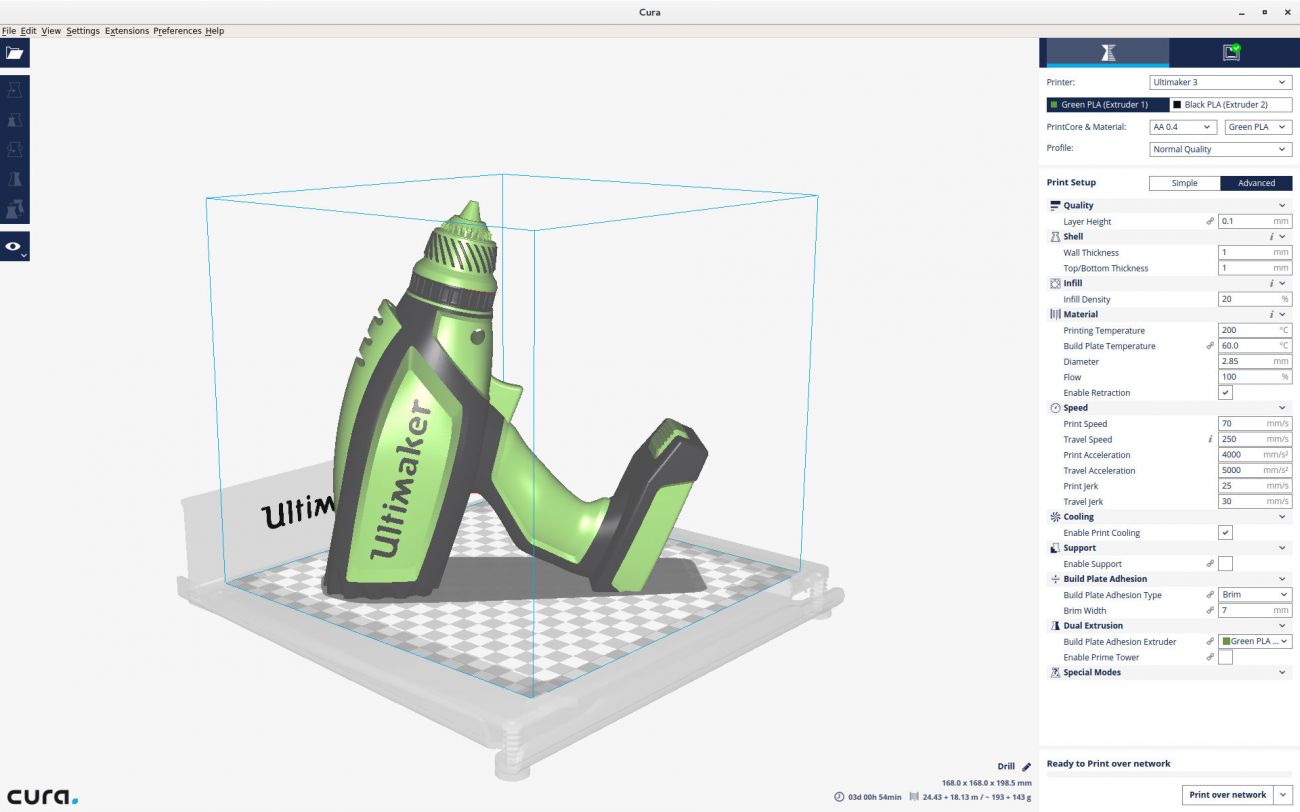Screen dimensions: 1300x812
Task: Click the Layer Height input field
Action: [x=1255, y=221]
